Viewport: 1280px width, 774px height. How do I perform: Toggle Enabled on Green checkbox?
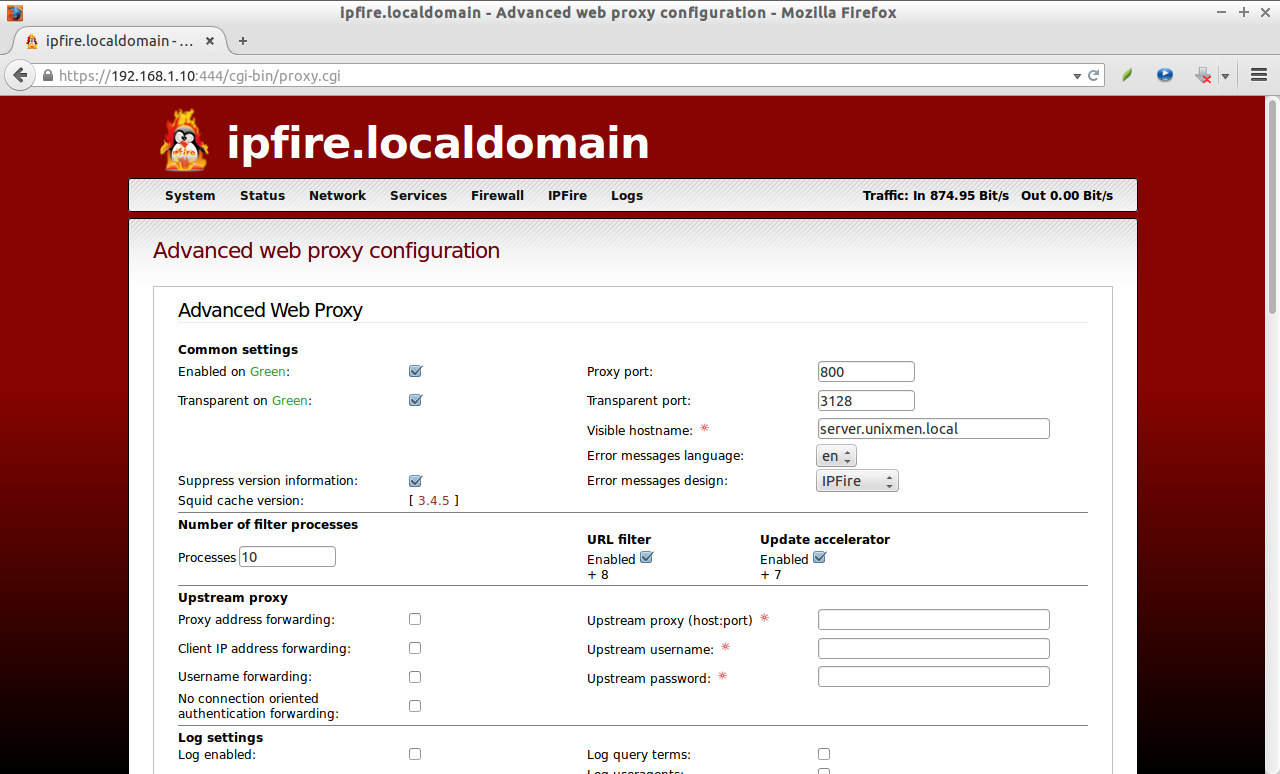click(x=415, y=371)
